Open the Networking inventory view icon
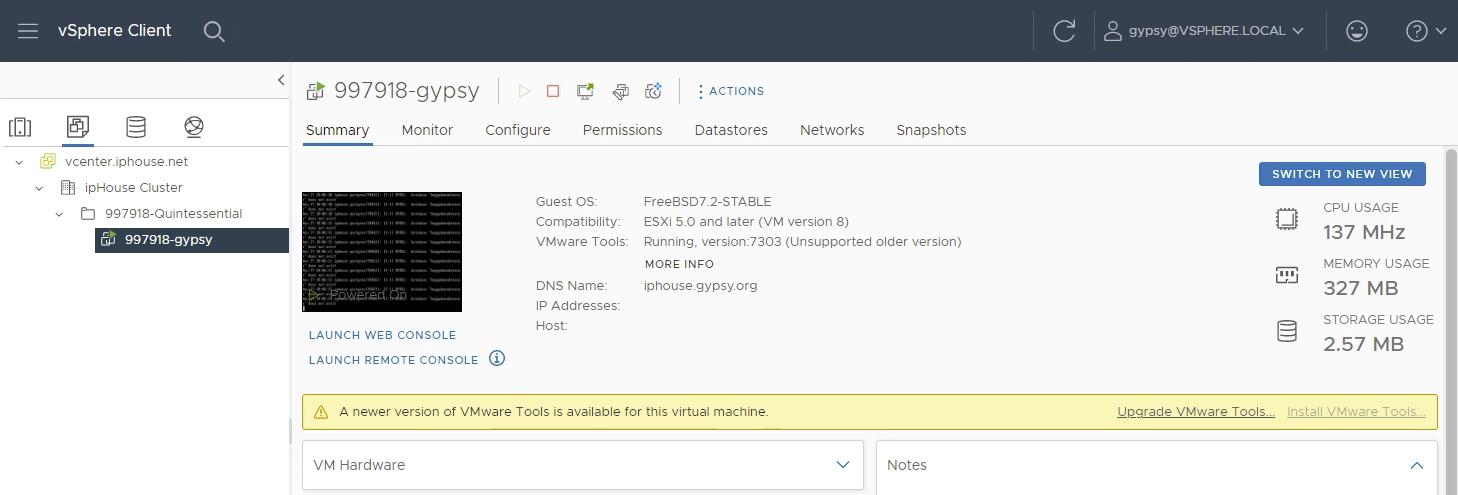 click(194, 127)
